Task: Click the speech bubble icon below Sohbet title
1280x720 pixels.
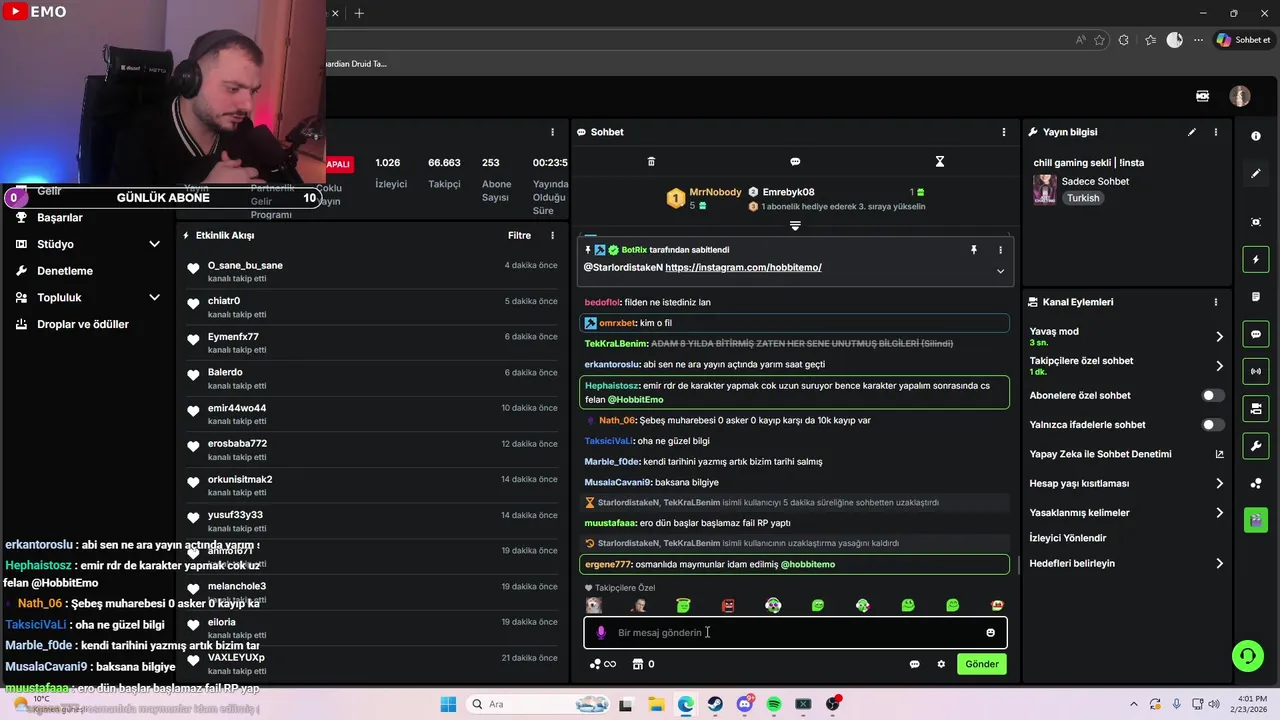Action: tap(795, 161)
